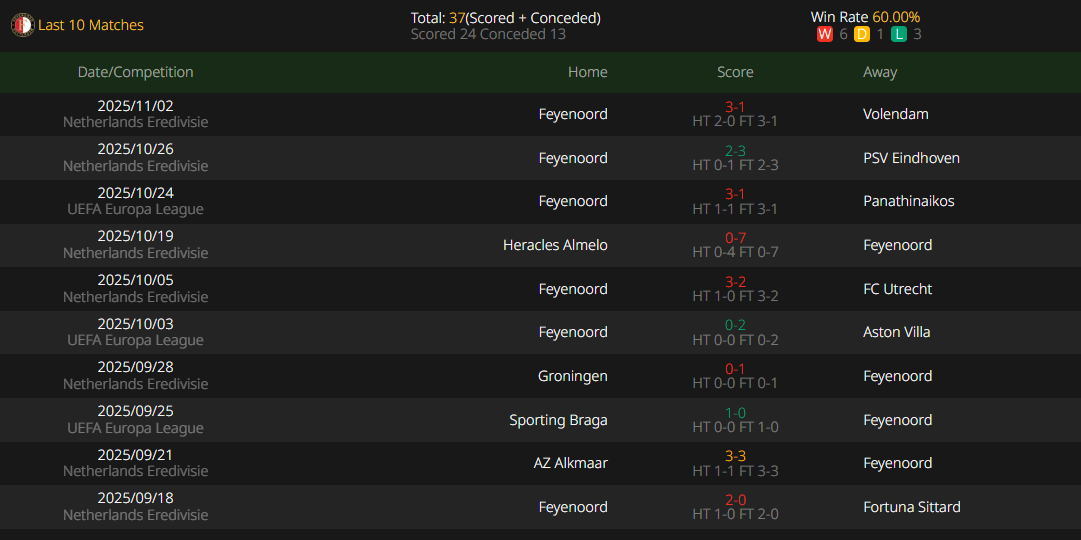Open the Last 10 Matches heading
This screenshot has width=1081, height=540.
coord(91,25)
